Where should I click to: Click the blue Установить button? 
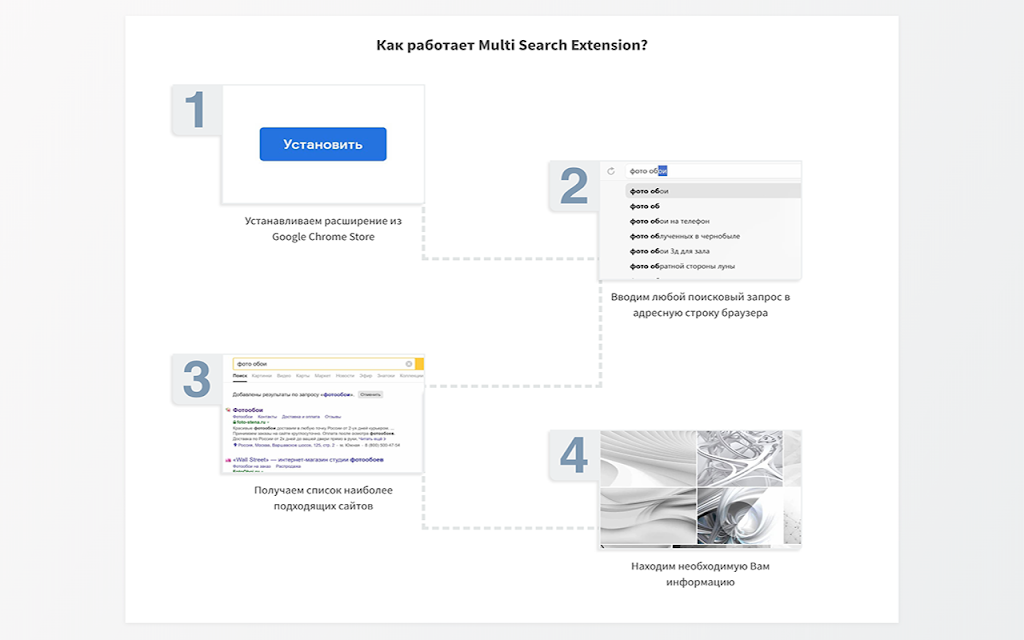(x=323, y=144)
